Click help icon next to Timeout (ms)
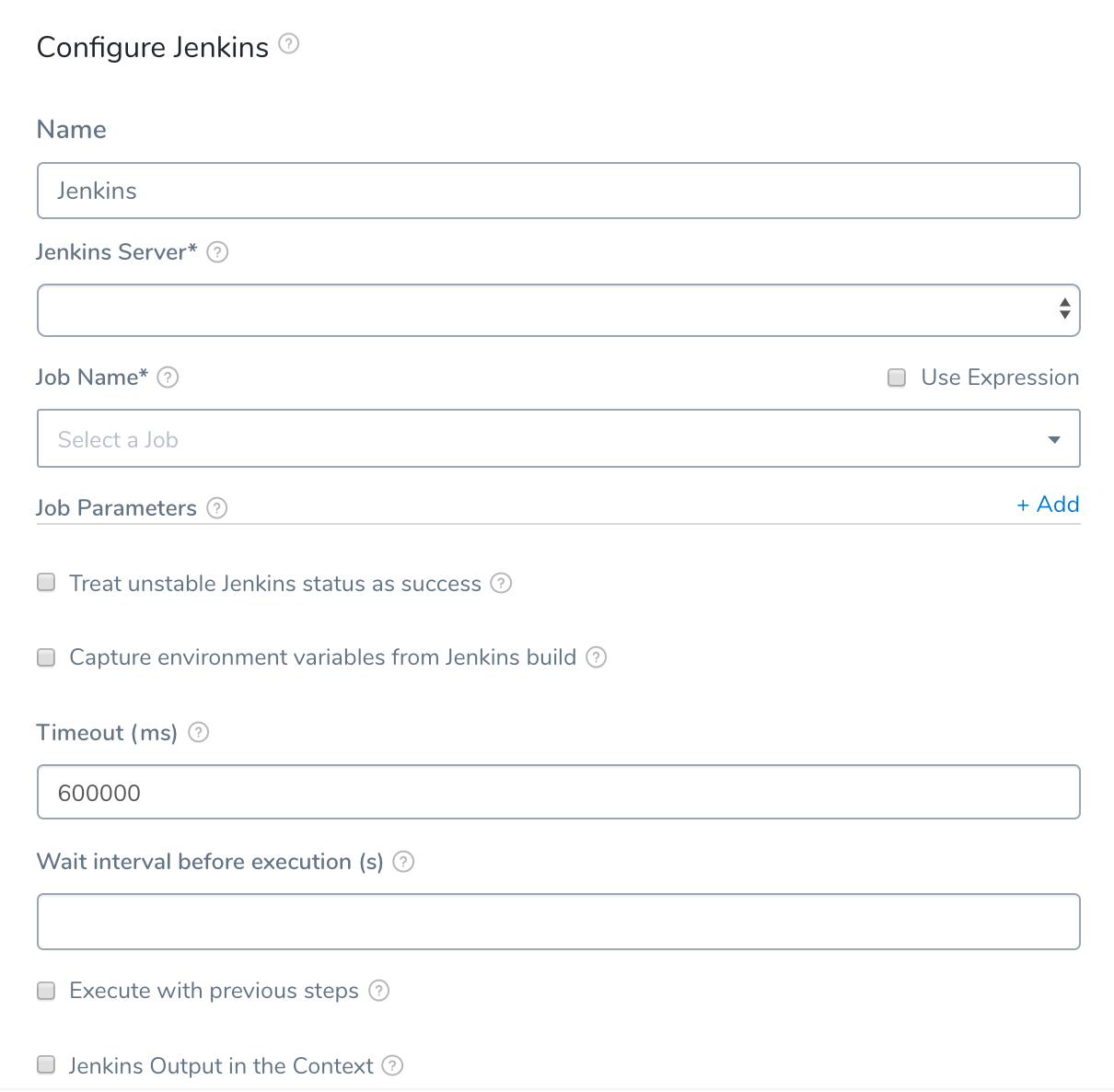The width and height of the screenshot is (1114, 1092). click(x=199, y=732)
